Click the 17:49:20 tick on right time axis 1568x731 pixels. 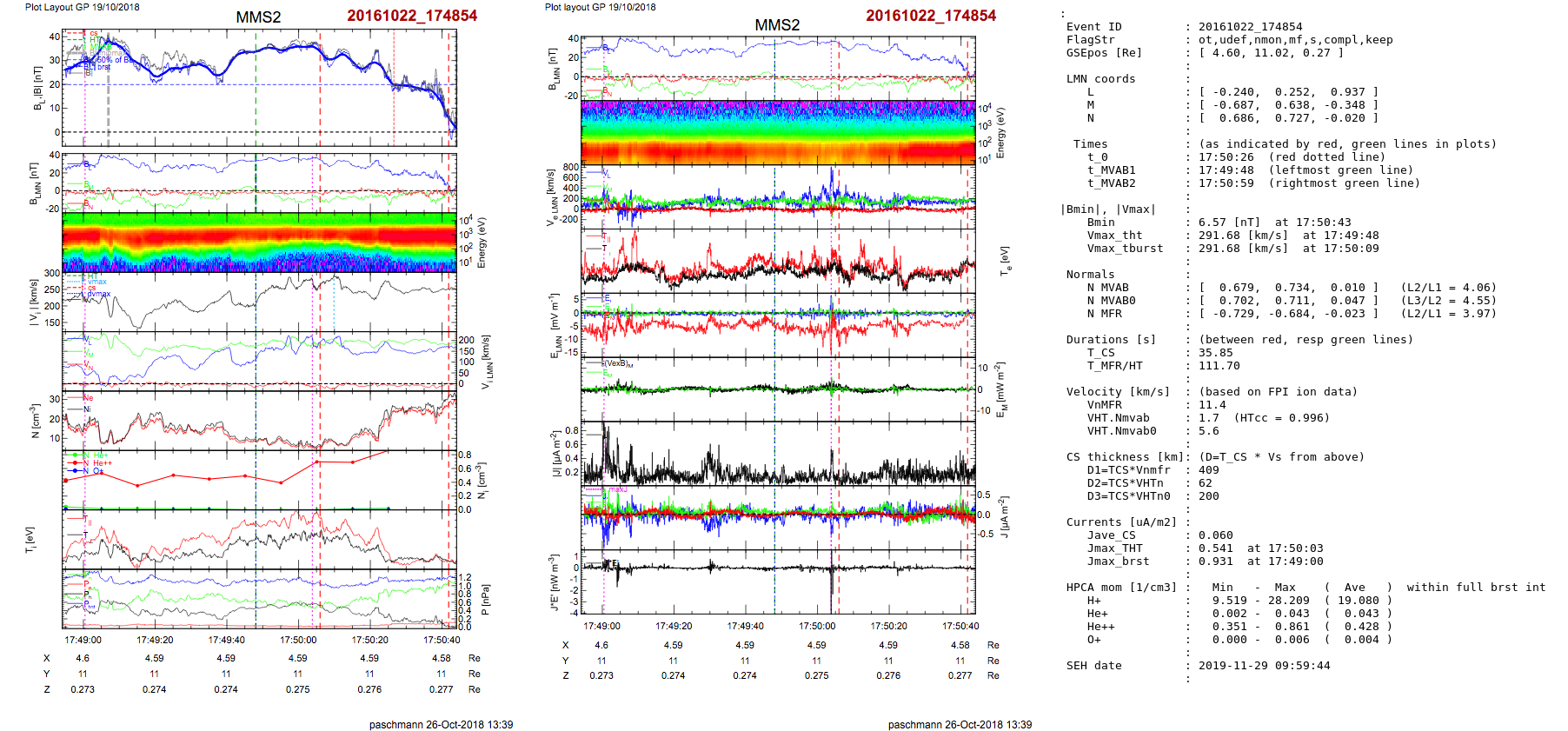tap(674, 626)
